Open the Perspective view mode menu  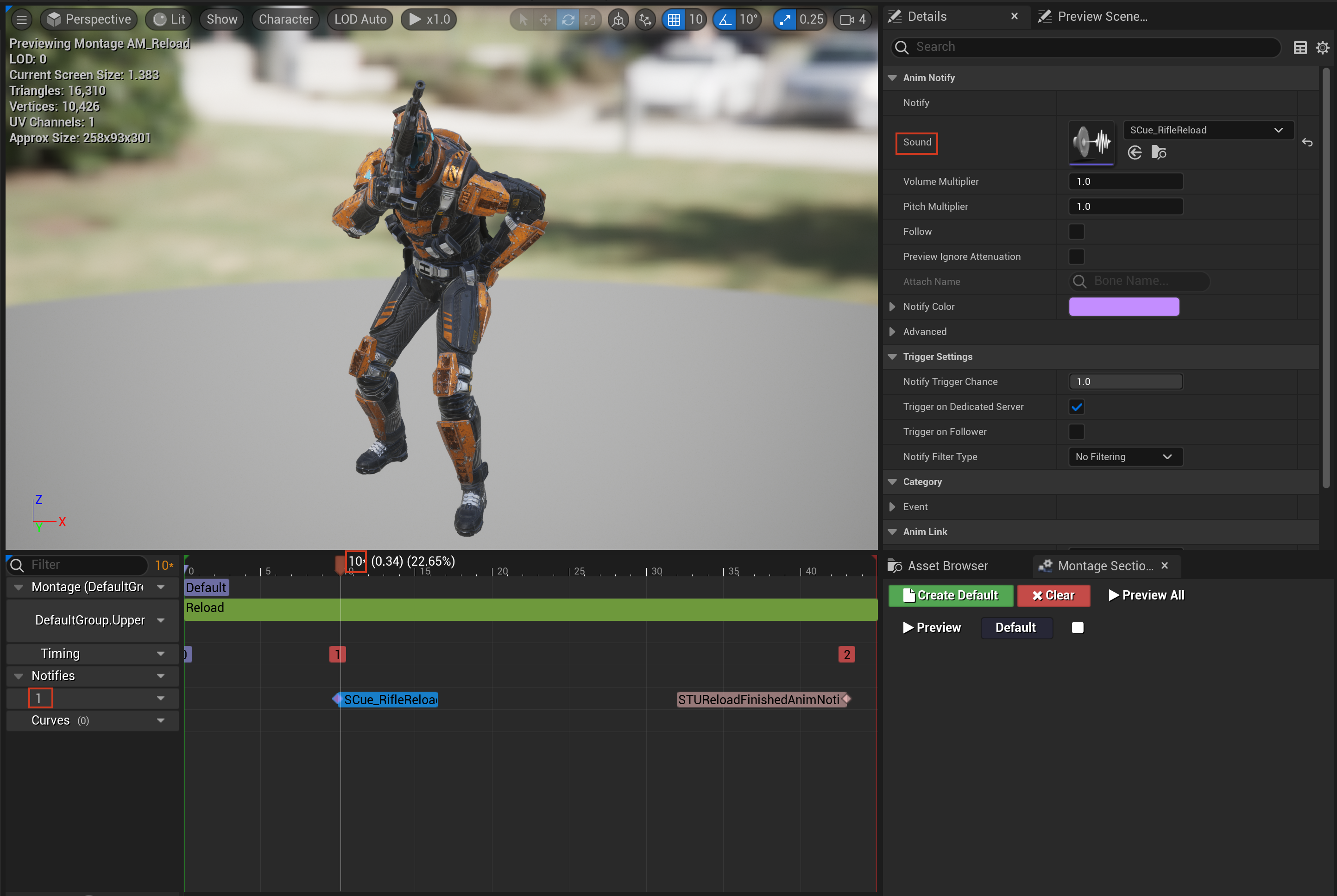(x=89, y=19)
